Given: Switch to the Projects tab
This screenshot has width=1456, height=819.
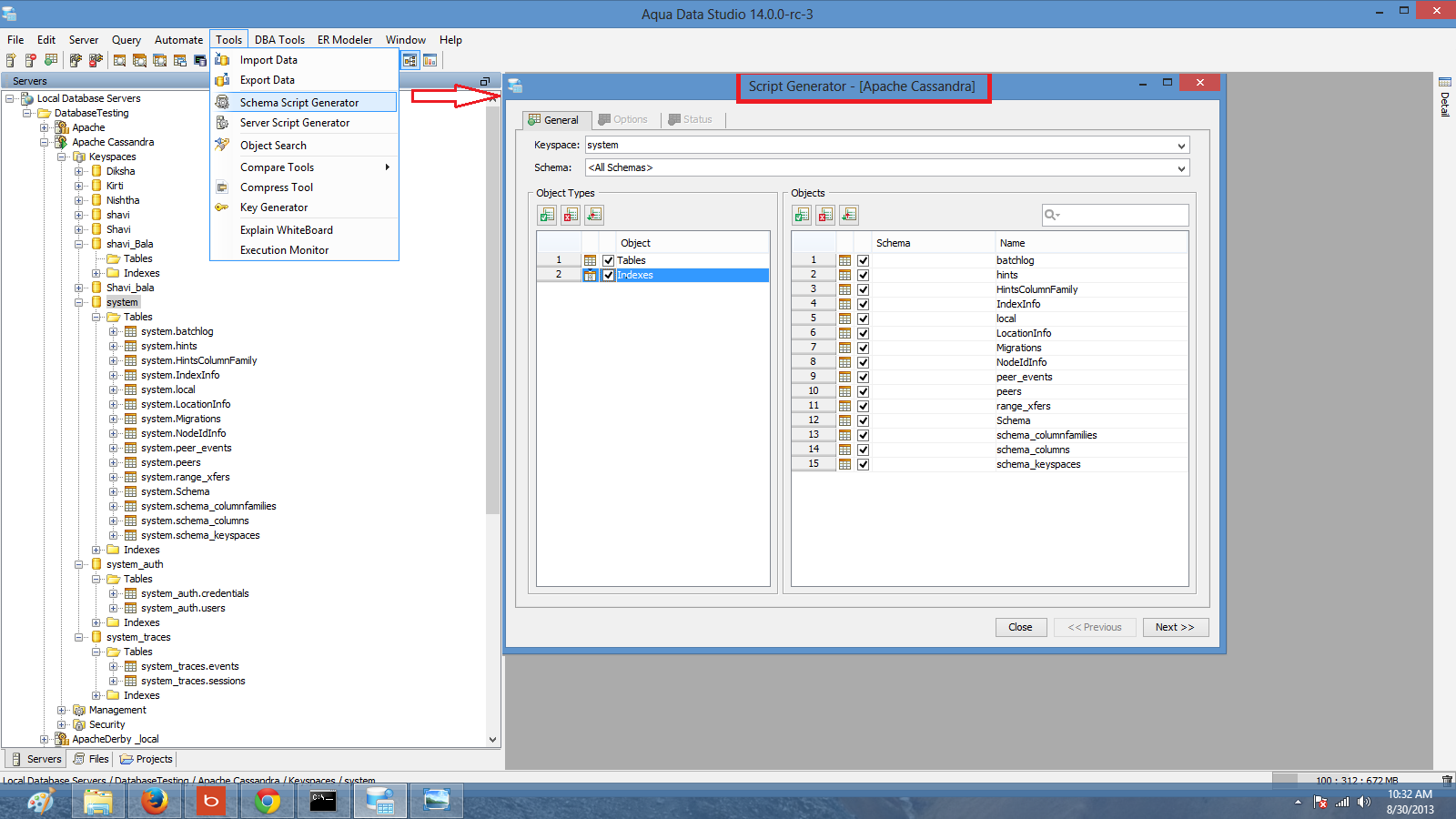Looking at the screenshot, I should [x=147, y=759].
